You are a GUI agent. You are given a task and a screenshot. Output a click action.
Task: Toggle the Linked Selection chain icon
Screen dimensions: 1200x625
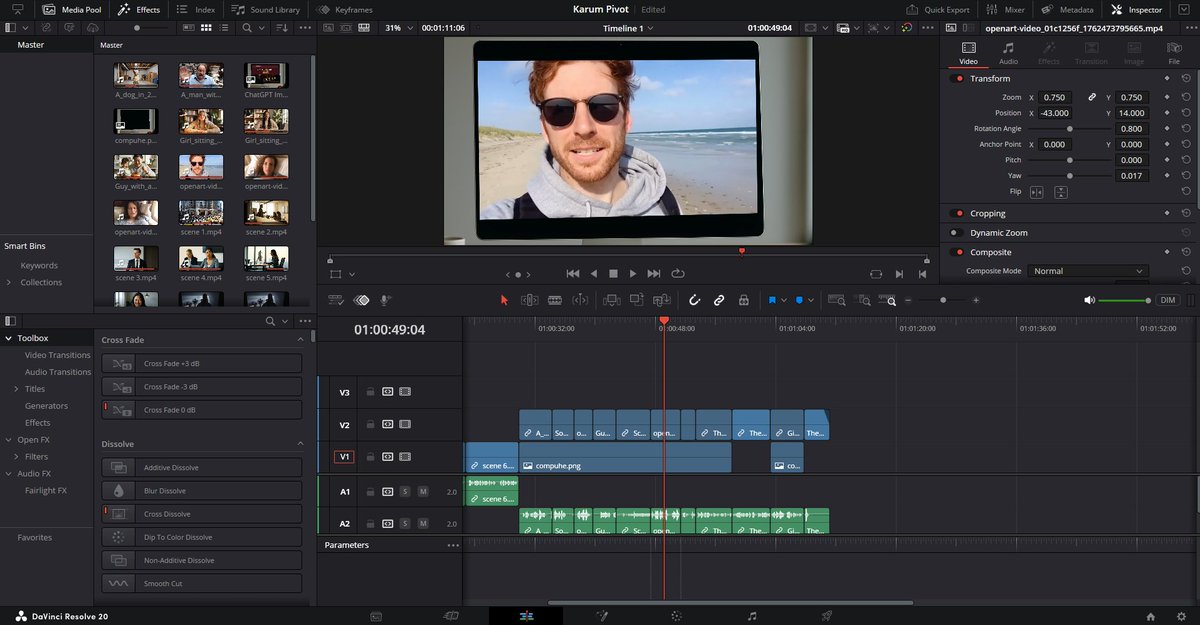pyautogui.click(x=719, y=300)
